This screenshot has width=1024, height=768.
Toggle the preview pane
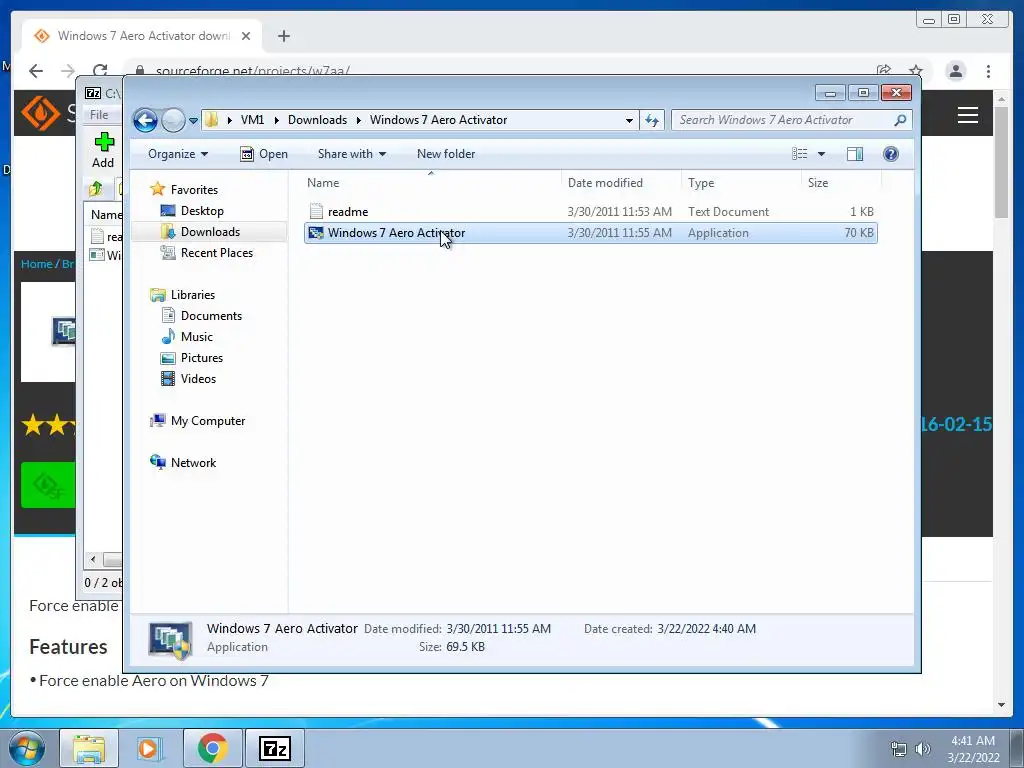pos(855,154)
